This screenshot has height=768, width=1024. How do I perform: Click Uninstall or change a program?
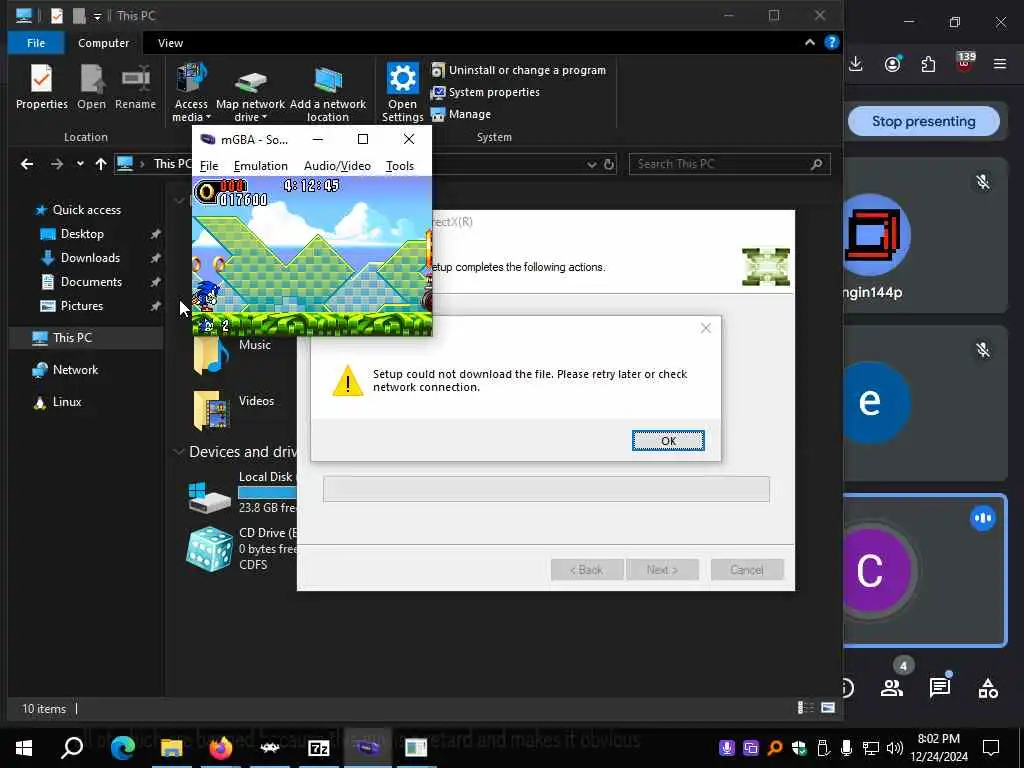click(x=519, y=70)
